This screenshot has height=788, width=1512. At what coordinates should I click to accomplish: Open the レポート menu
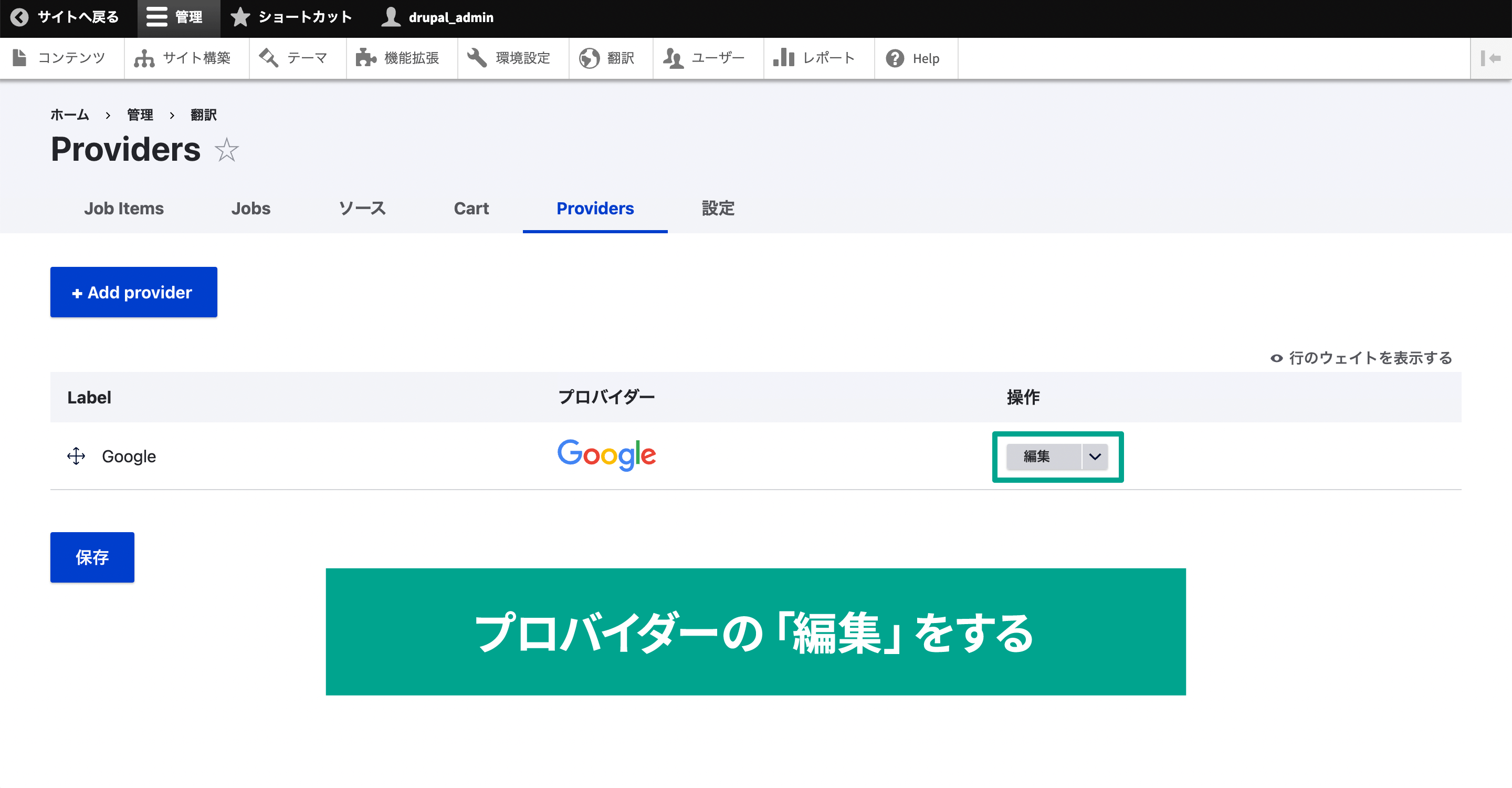coord(818,58)
